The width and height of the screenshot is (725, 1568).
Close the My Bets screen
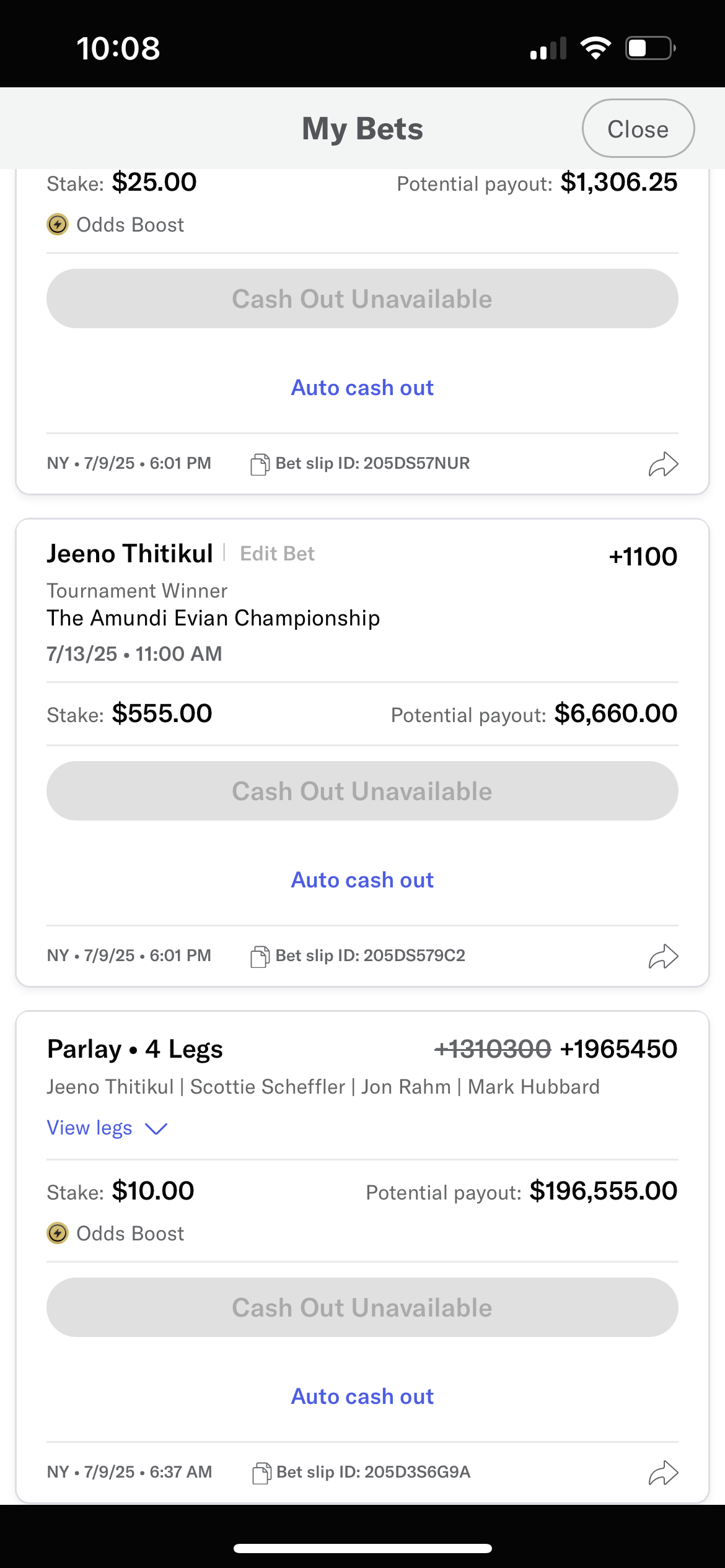[x=638, y=128]
